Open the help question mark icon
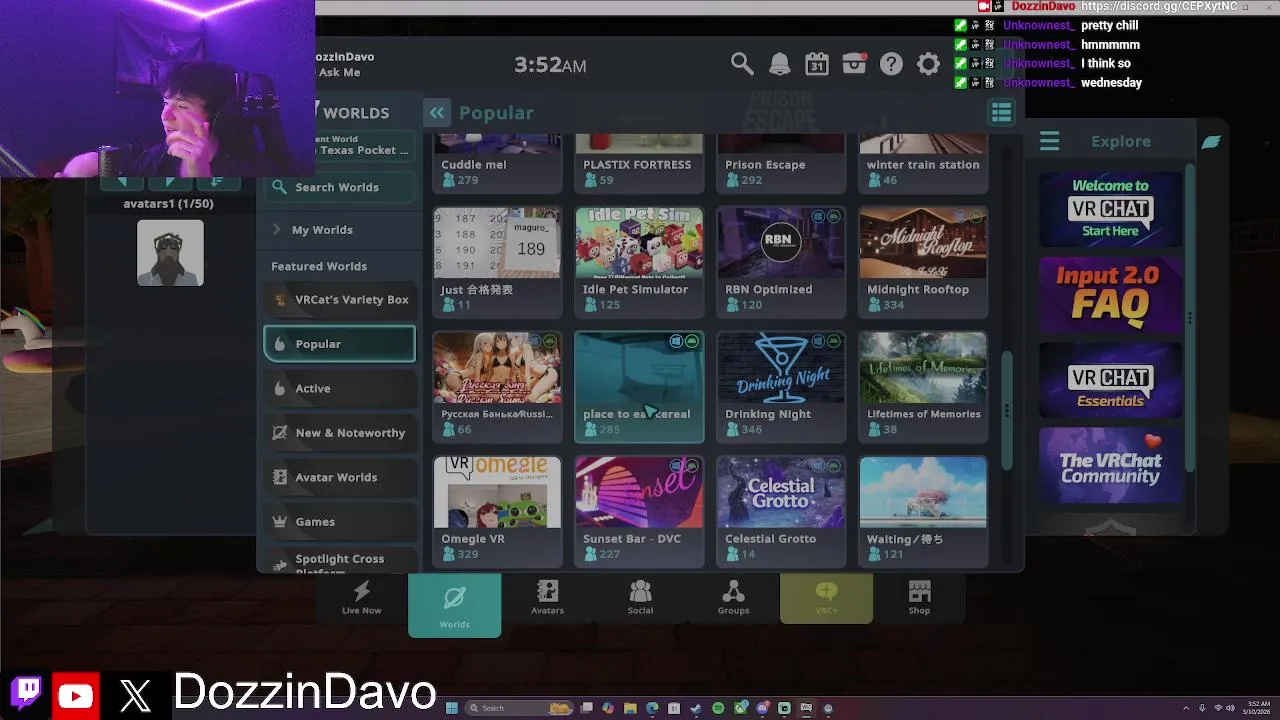 [891, 65]
